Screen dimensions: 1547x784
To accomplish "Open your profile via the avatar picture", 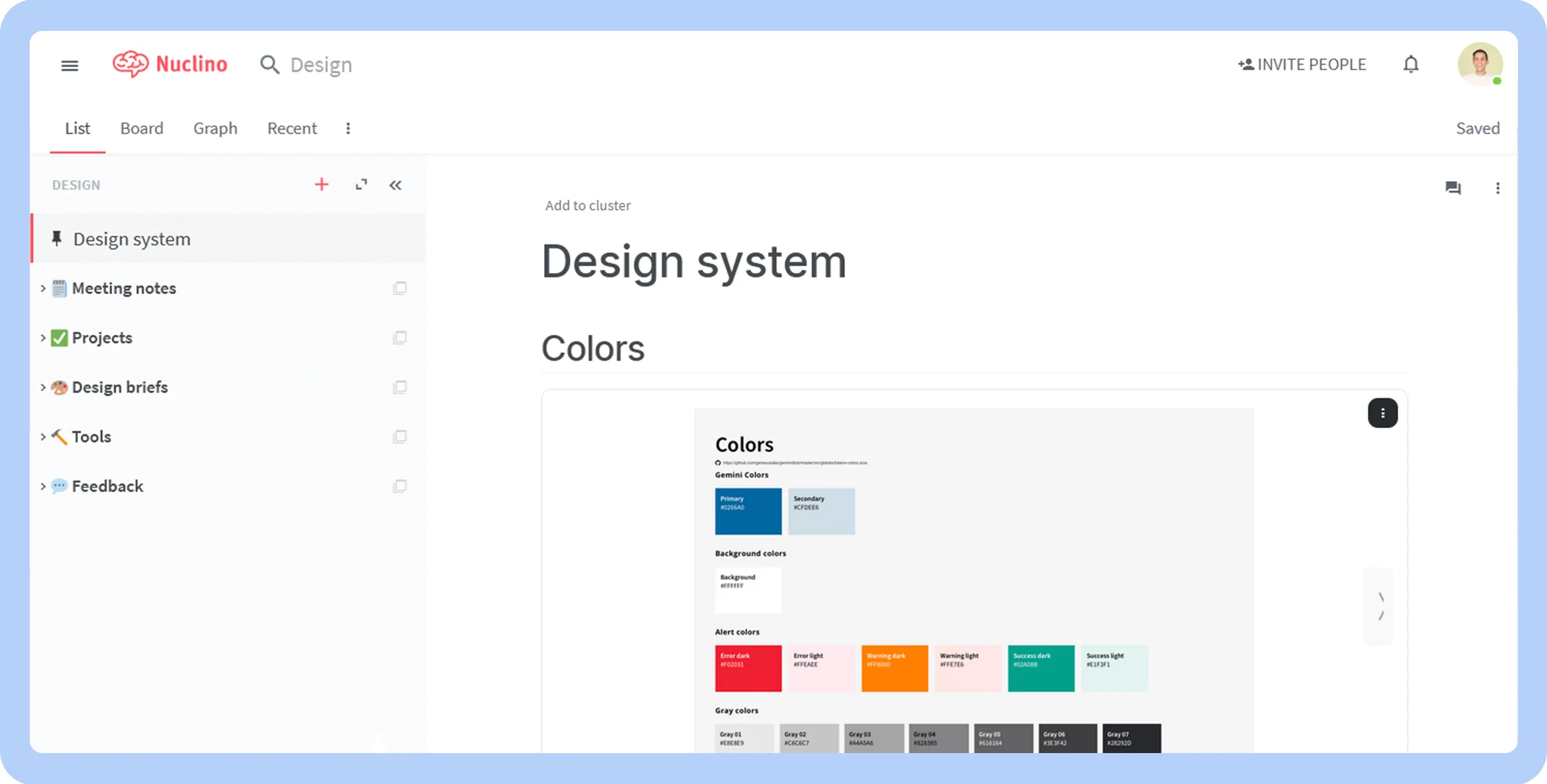I will coord(1480,64).
